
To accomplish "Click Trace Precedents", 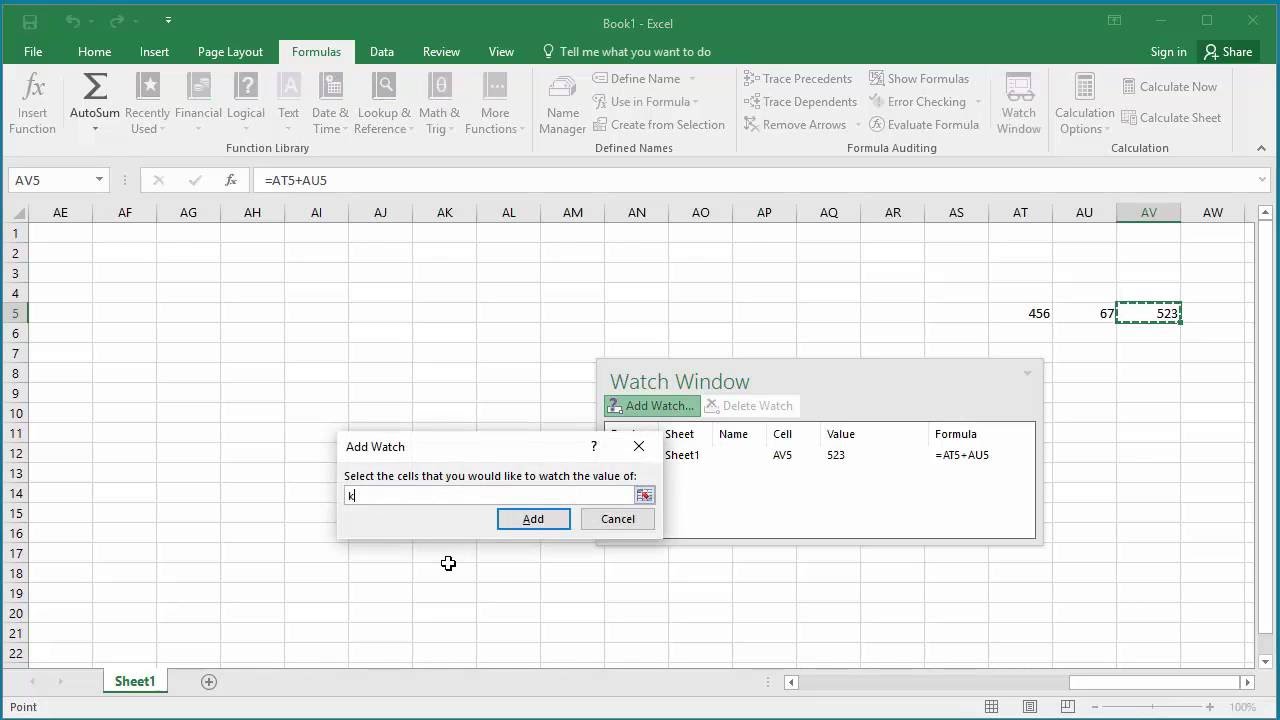I will (798, 78).
